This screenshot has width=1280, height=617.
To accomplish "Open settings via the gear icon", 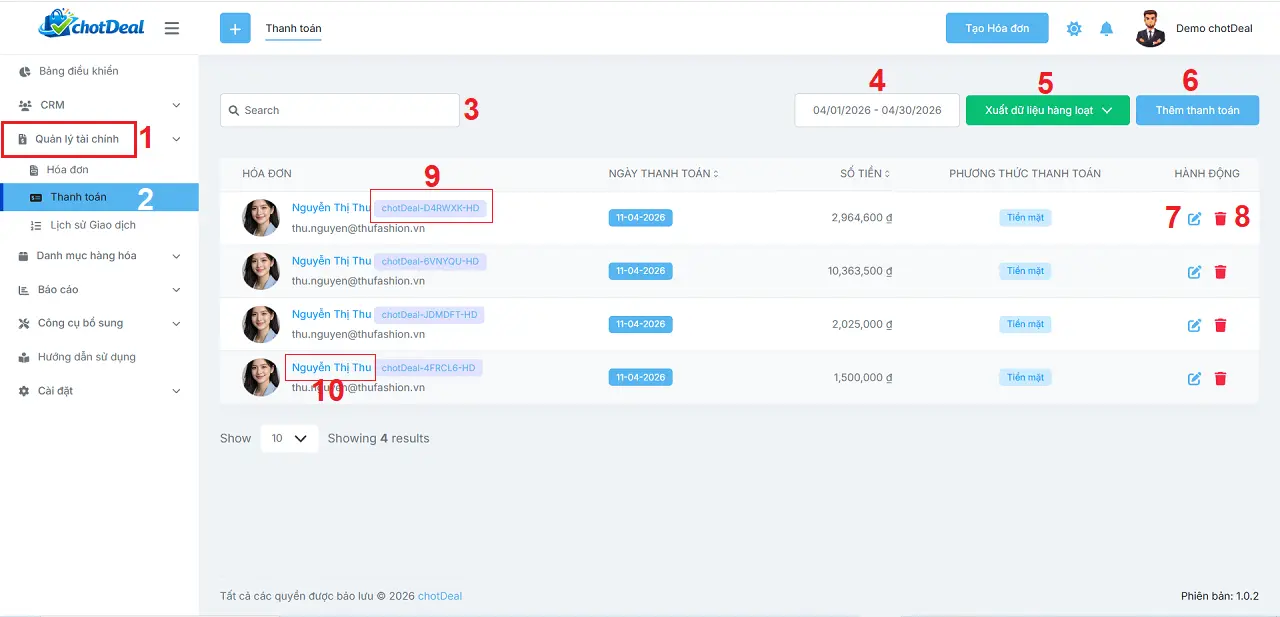I will 1074,29.
